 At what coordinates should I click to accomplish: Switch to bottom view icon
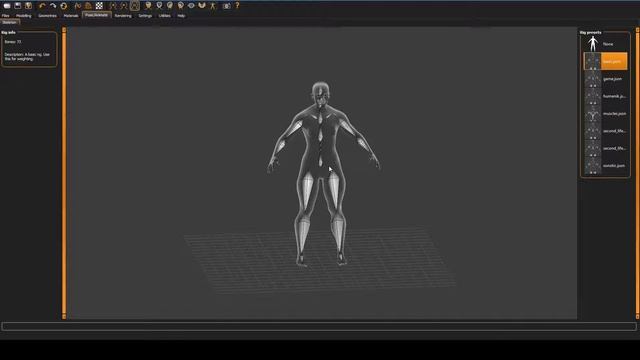pyautogui.click(x=202, y=6)
